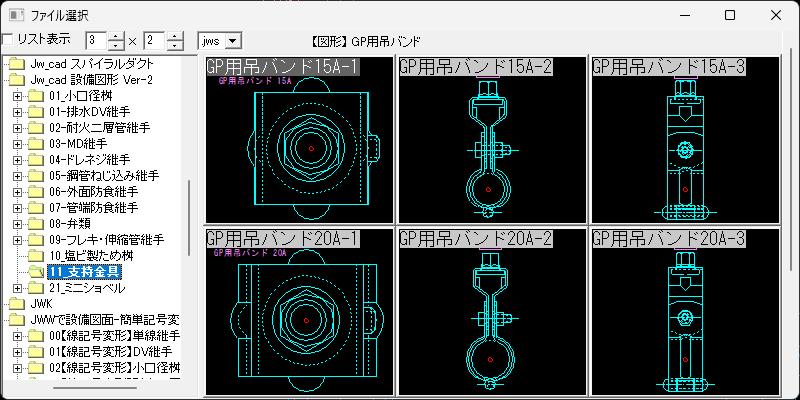800x400 pixels.
Task: Expand the 09-フレキ・伸縮管継手 folder node
Action: coord(17,240)
